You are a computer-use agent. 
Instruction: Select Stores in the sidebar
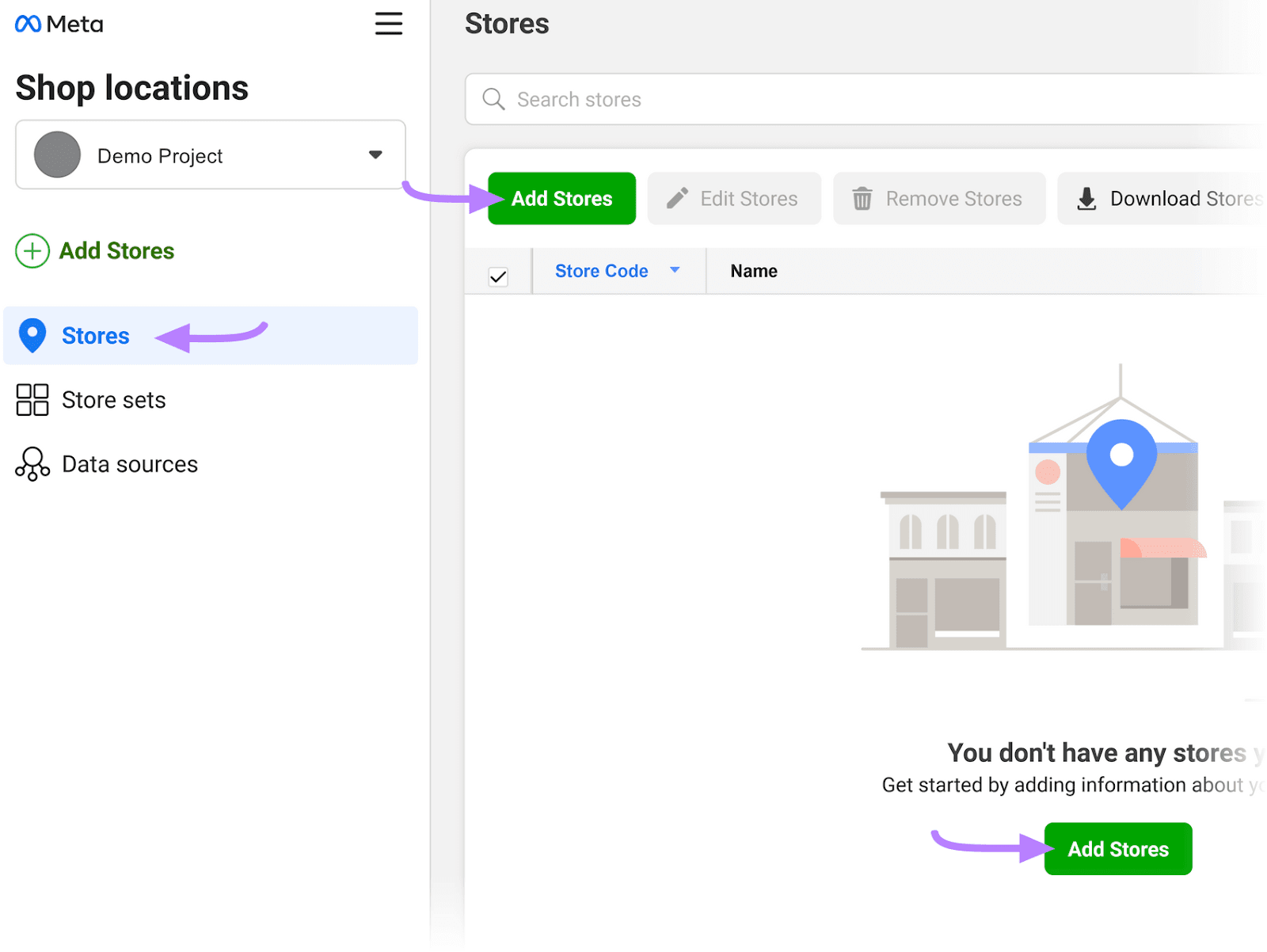95,336
